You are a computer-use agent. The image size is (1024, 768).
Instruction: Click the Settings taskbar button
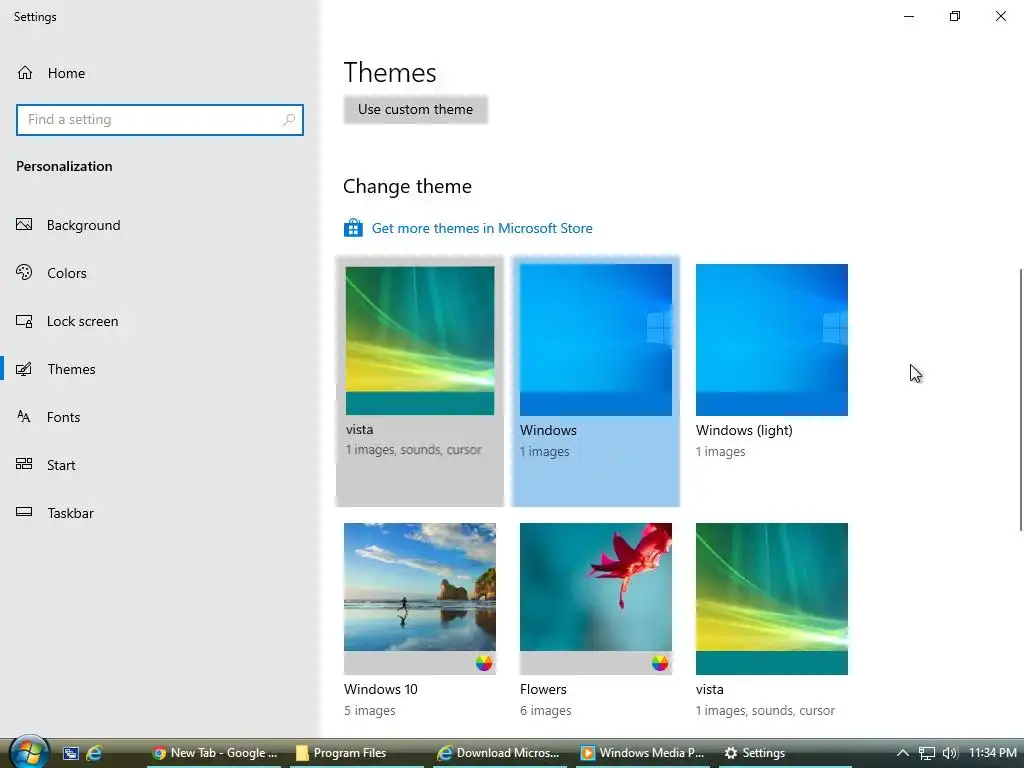[x=785, y=753]
